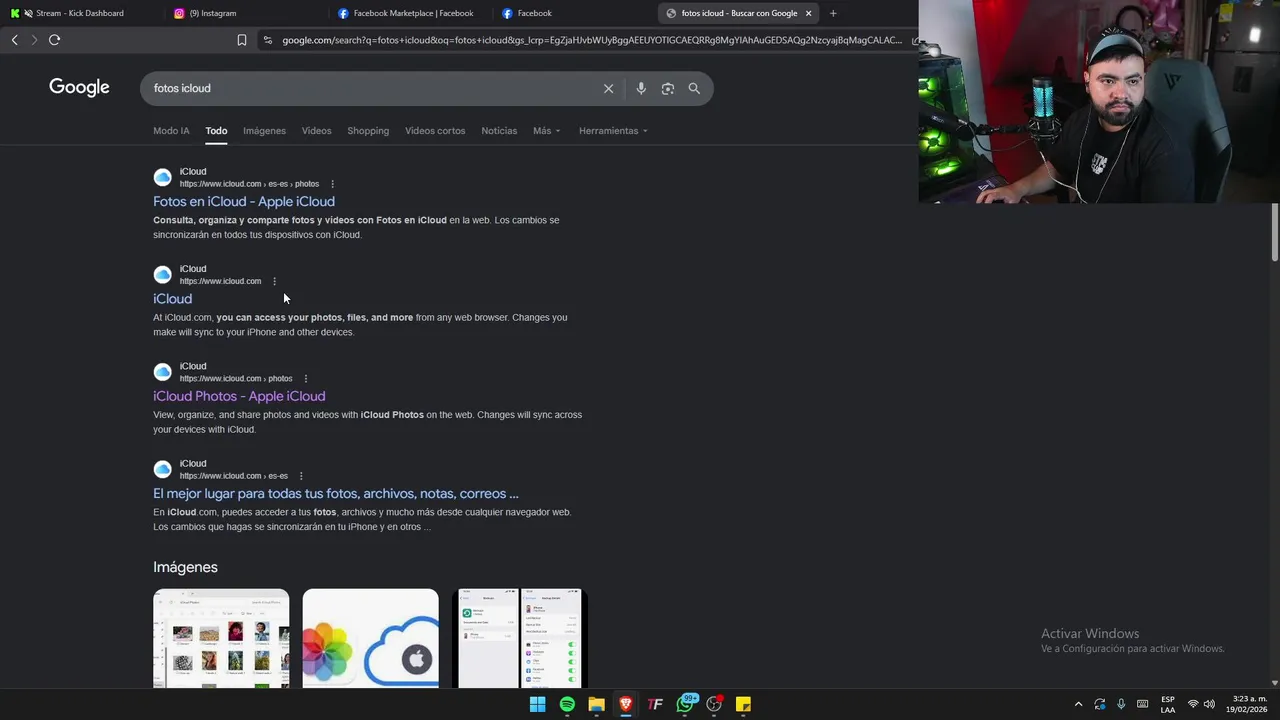Viewport: 1280px width, 720px height.
Task: Open the Videos cortos tab
Action: click(435, 131)
